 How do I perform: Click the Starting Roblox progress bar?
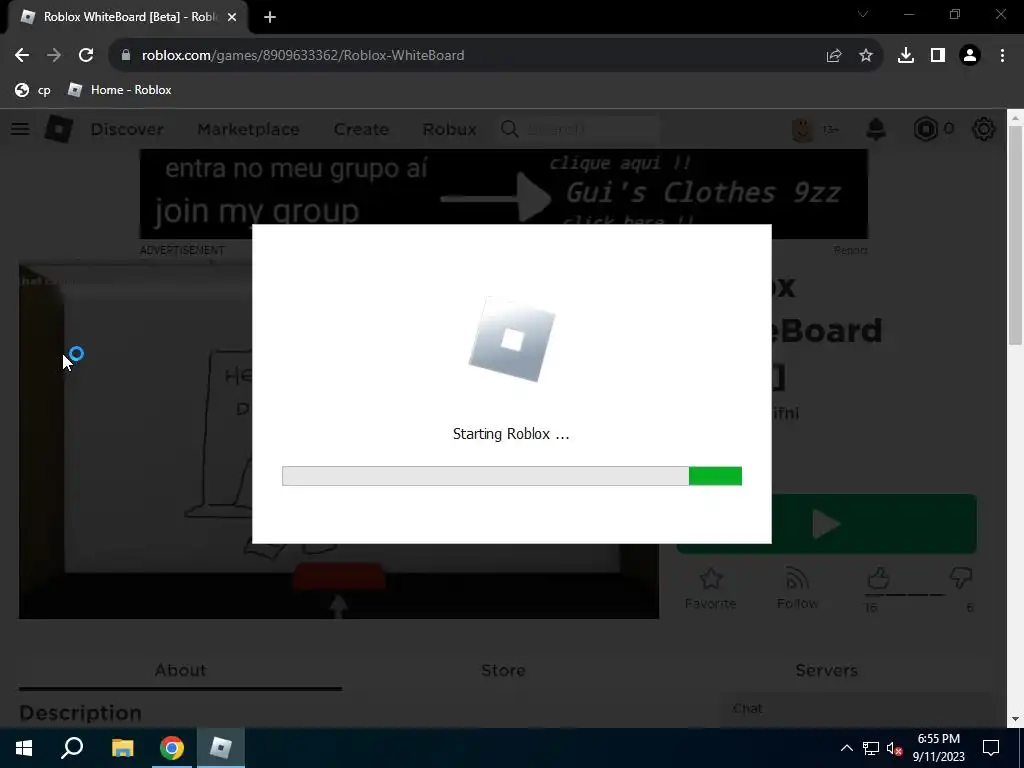pos(512,476)
